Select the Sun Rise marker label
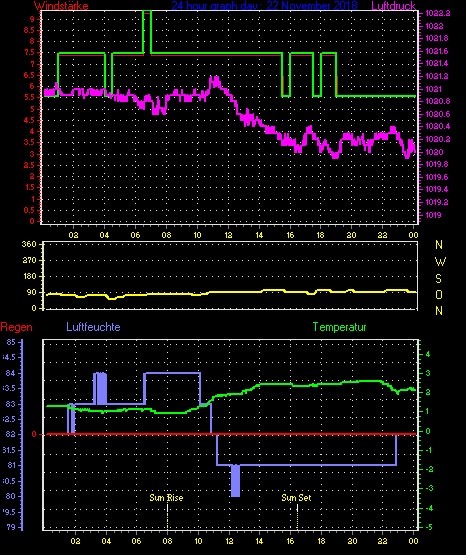Screen dimensions: 466x555 pos(166,498)
